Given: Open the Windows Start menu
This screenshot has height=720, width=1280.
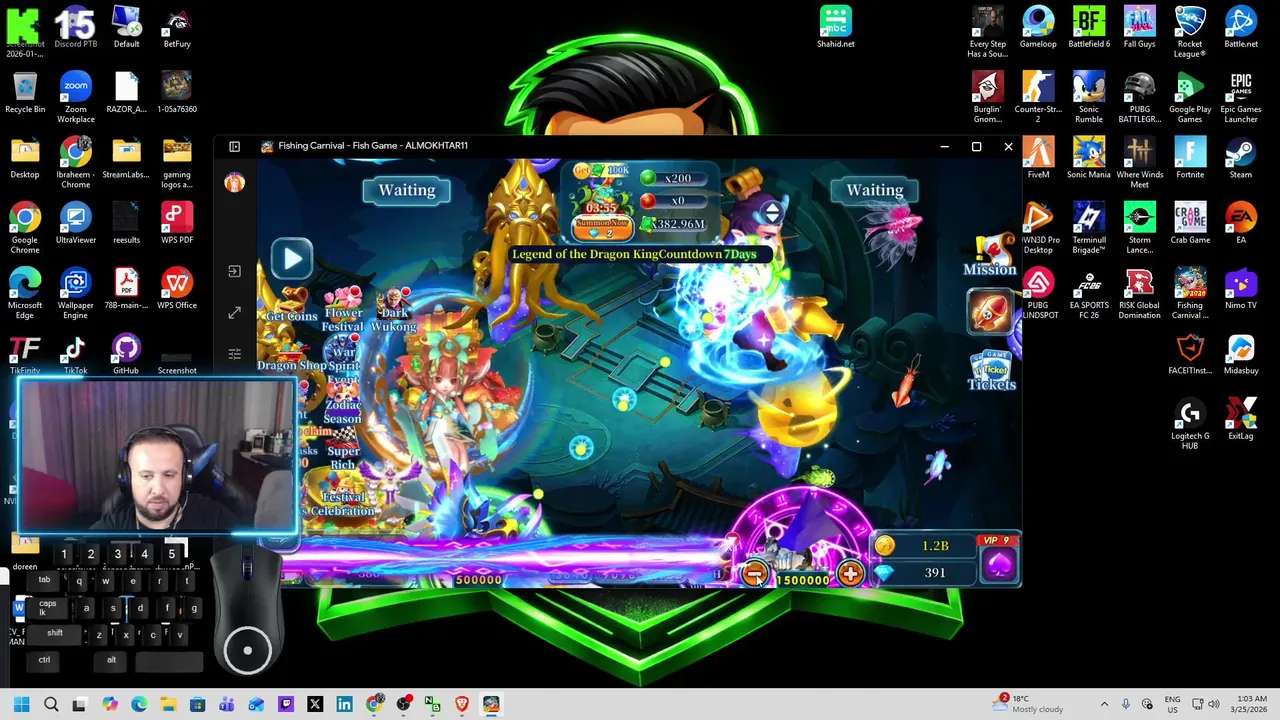Looking at the screenshot, I should point(22,704).
